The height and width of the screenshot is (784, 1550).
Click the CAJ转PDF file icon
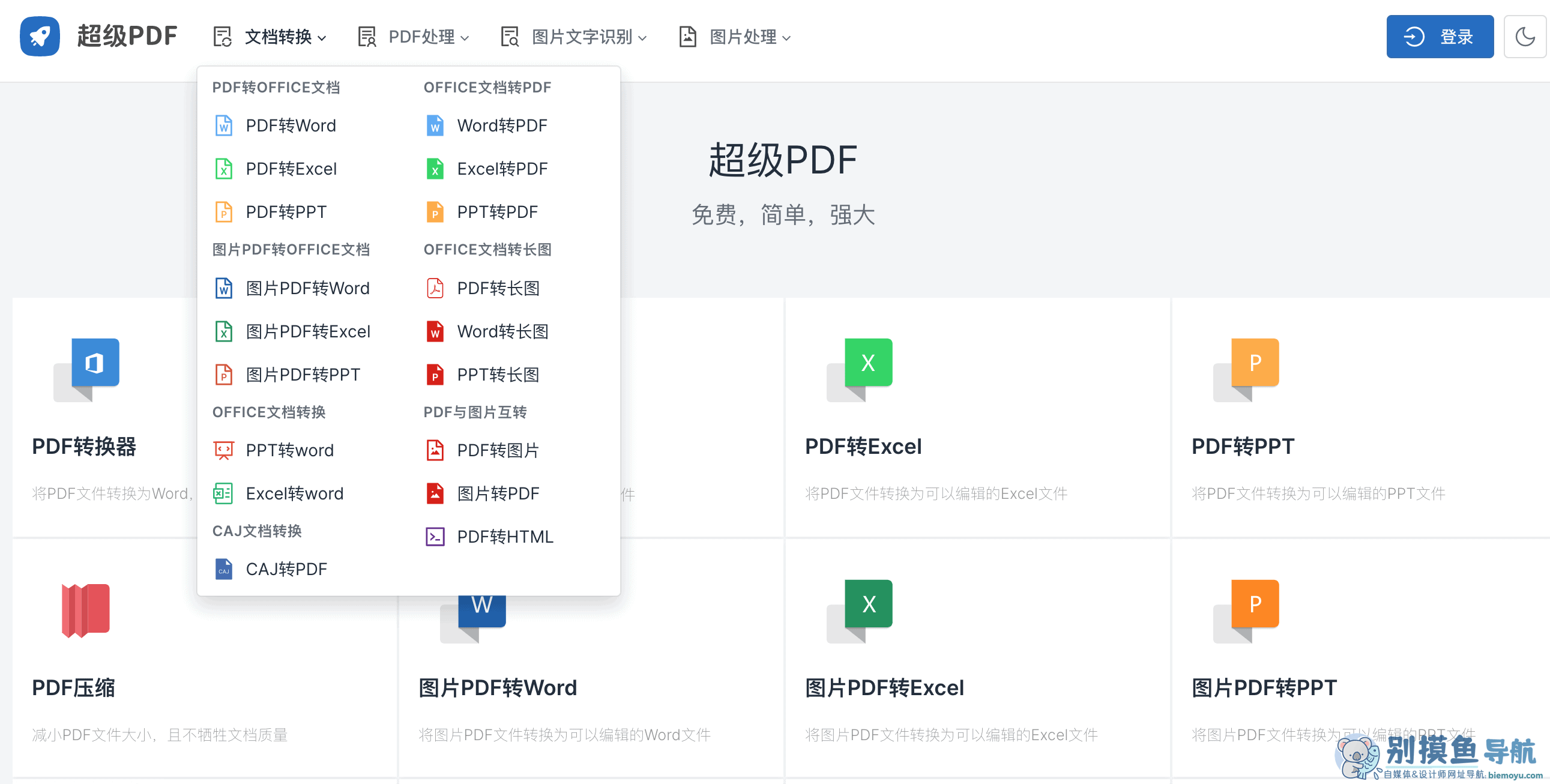coord(224,569)
